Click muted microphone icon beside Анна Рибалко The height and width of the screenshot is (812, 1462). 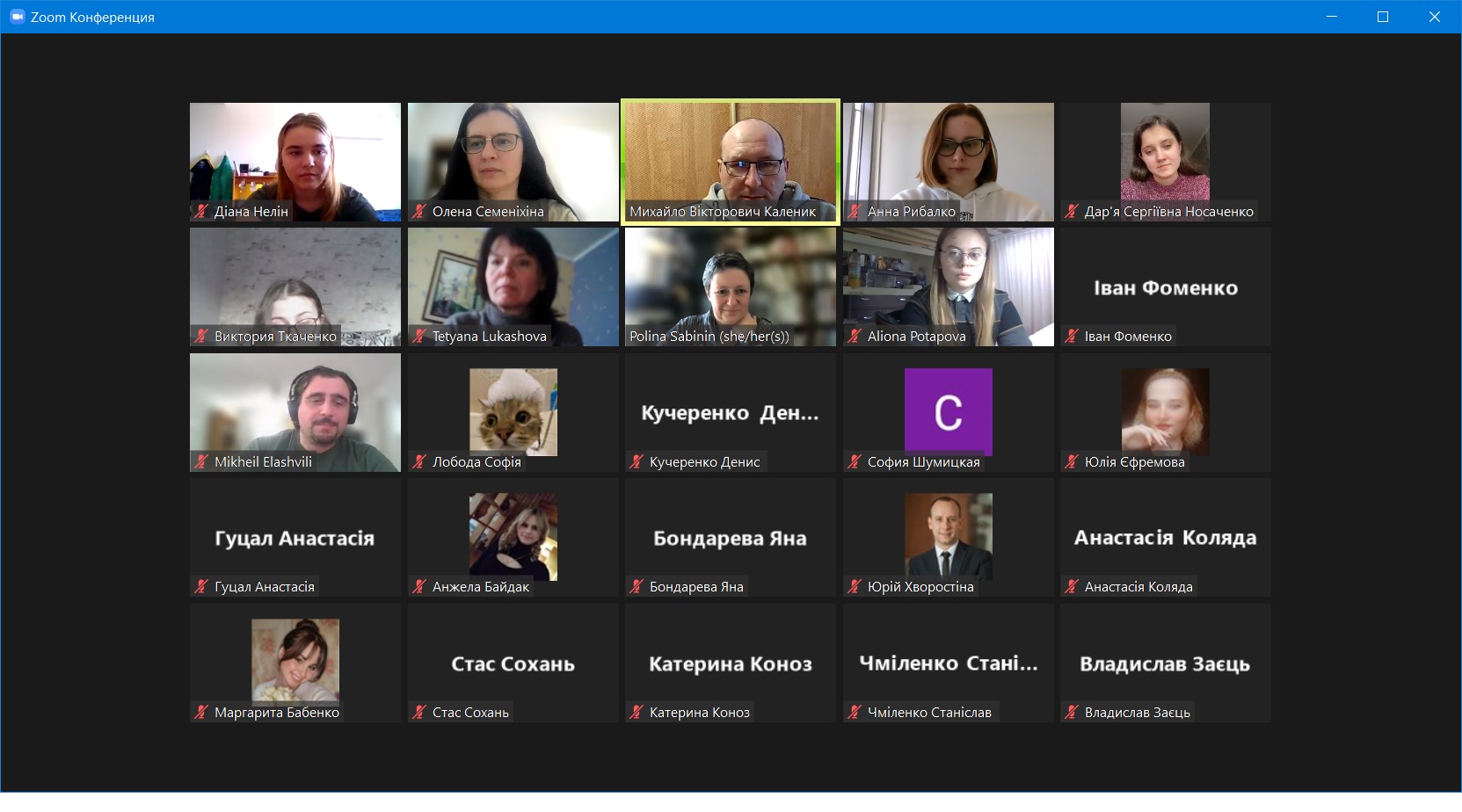(854, 211)
